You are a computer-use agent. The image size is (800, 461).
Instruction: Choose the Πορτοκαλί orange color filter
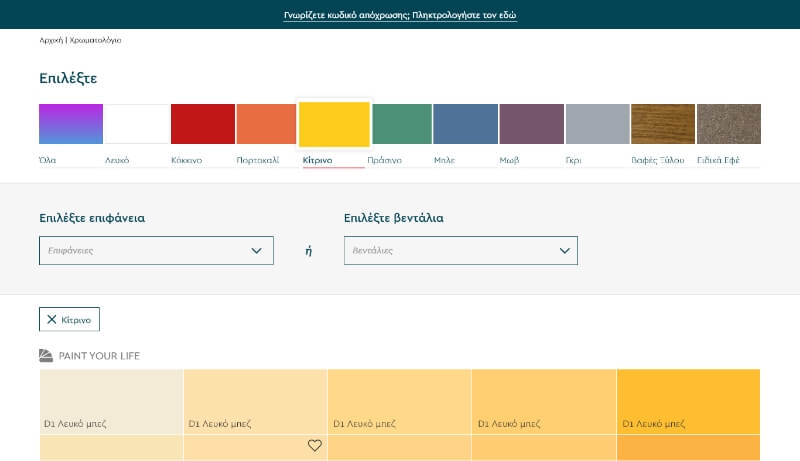pyautogui.click(x=266, y=124)
